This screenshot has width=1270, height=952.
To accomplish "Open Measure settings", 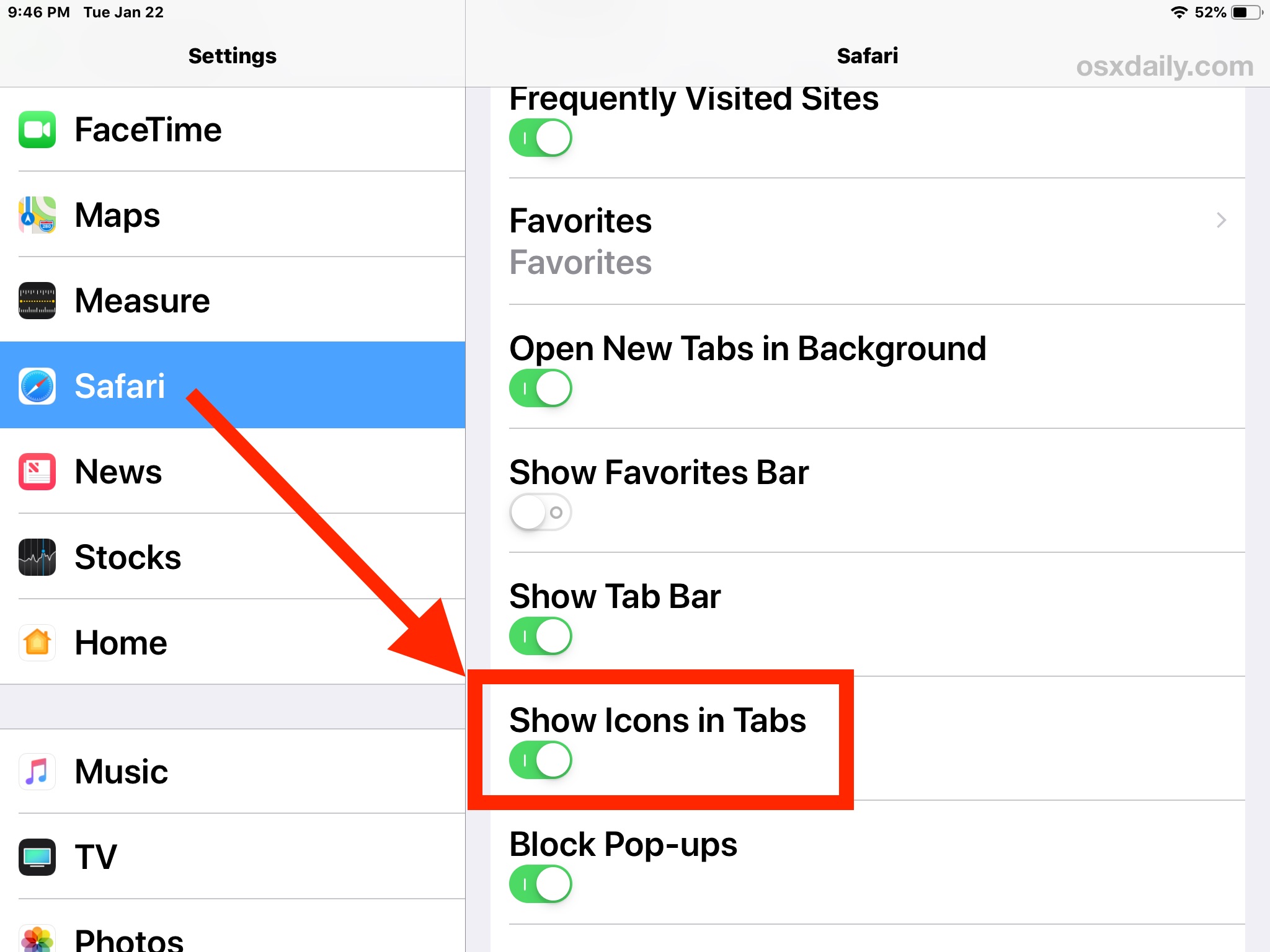I will point(141,301).
